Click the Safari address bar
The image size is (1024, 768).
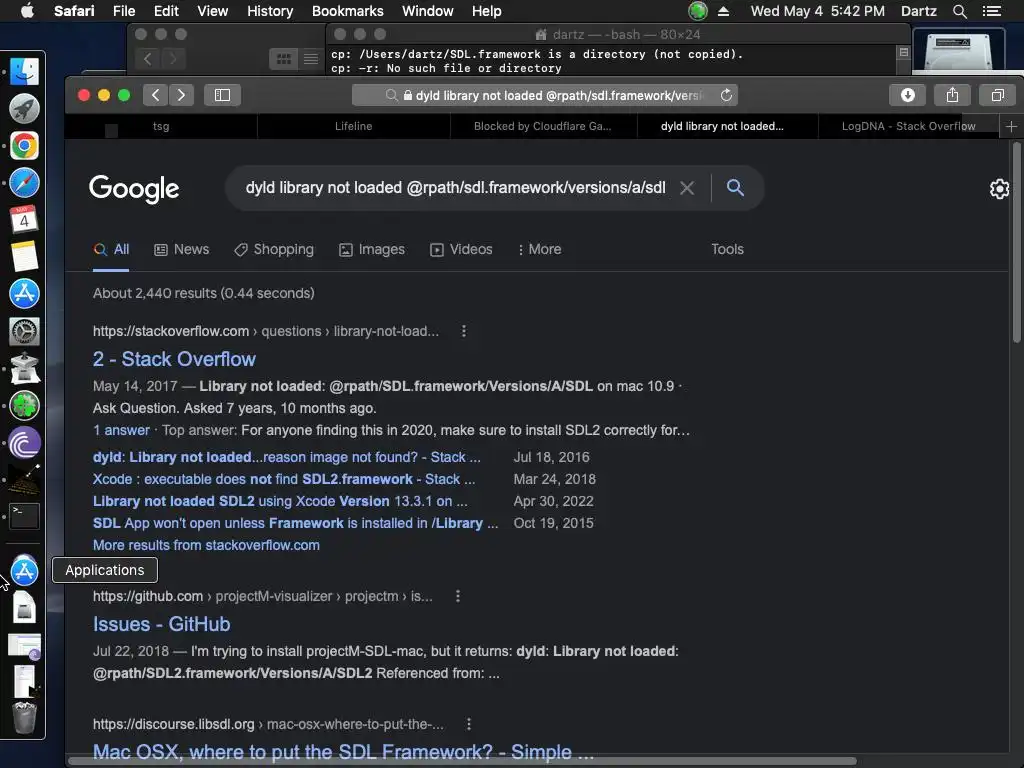coord(545,95)
